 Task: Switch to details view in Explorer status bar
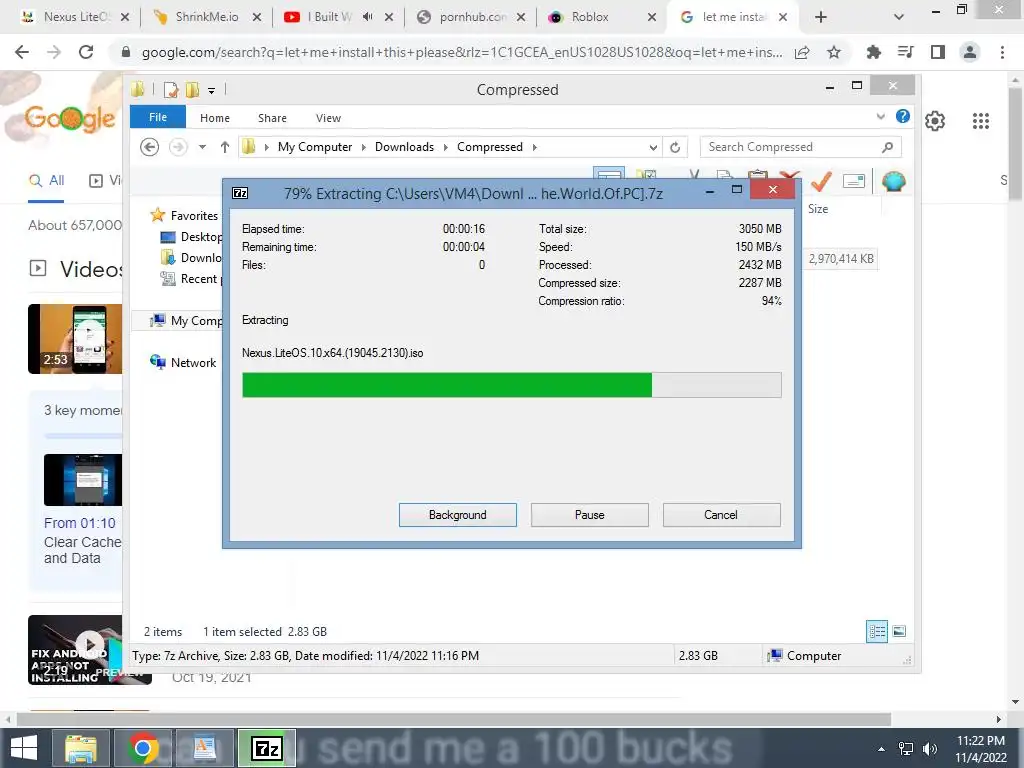[x=877, y=631]
